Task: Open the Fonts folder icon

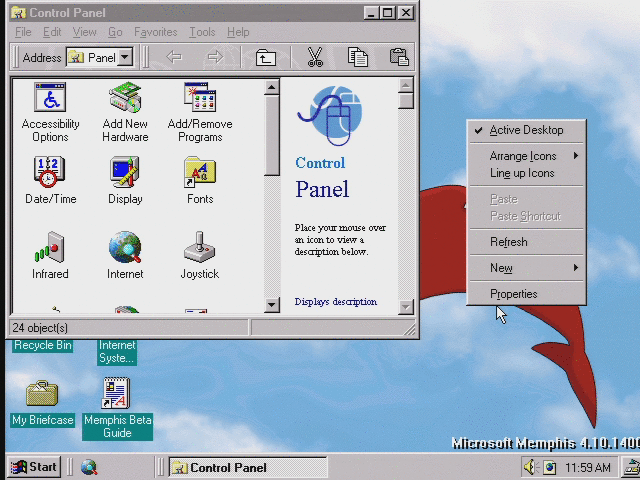Action: click(x=200, y=171)
